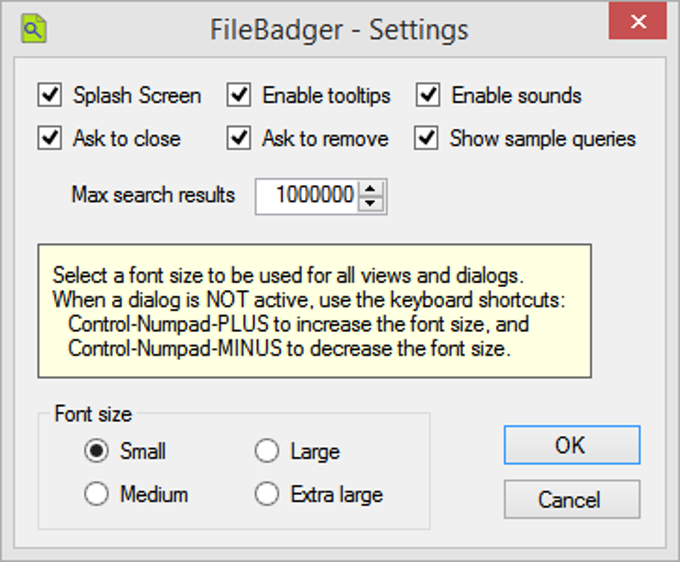Select the Medium font size option
The image size is (680, 562).
tap(96, 494)
